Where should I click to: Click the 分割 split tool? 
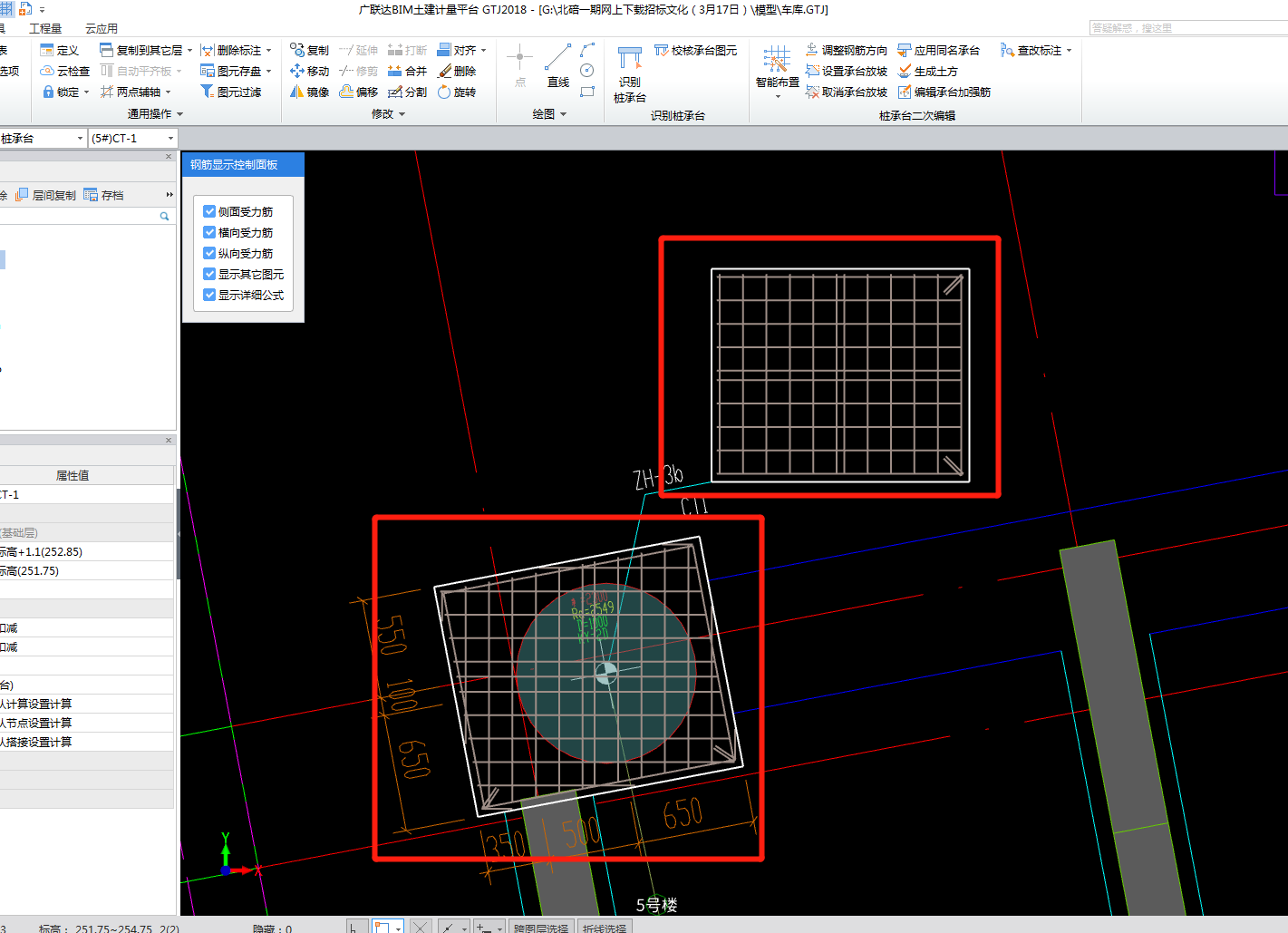point(407,92)
